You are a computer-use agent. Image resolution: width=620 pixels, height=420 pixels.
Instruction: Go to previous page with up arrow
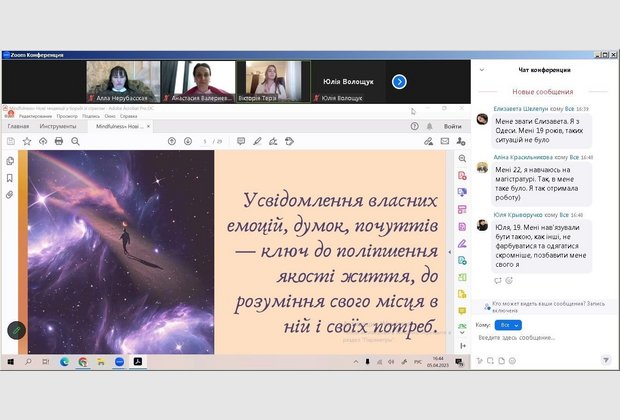[x=172, y=141]
